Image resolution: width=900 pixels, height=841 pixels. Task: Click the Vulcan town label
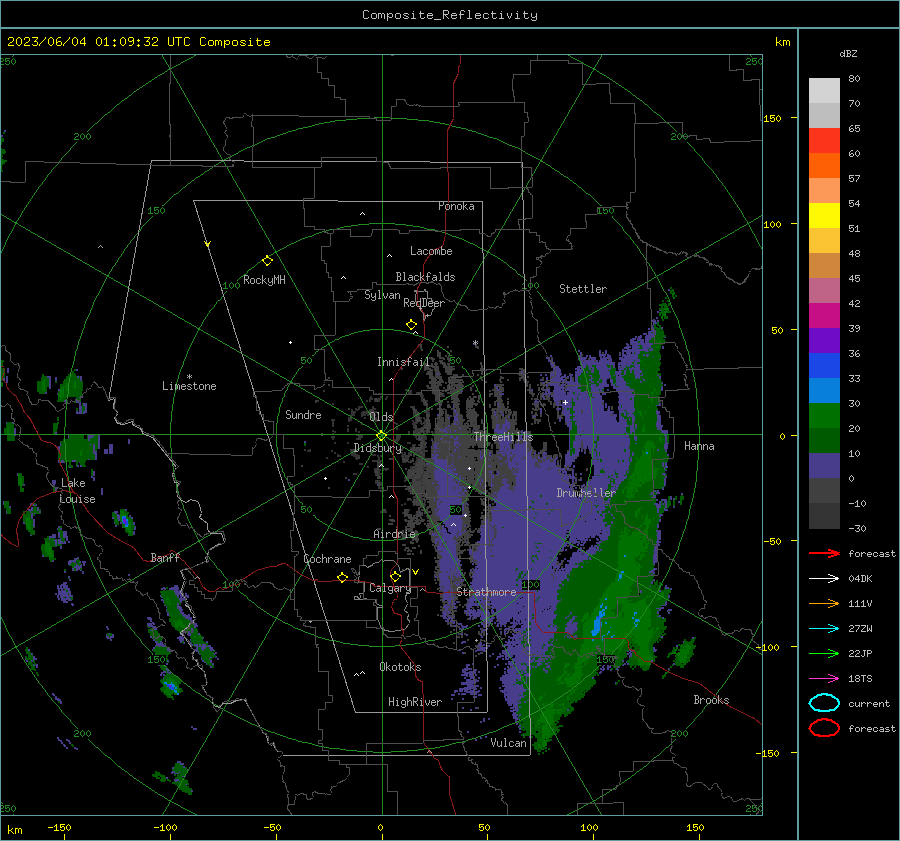coord(508,743)
